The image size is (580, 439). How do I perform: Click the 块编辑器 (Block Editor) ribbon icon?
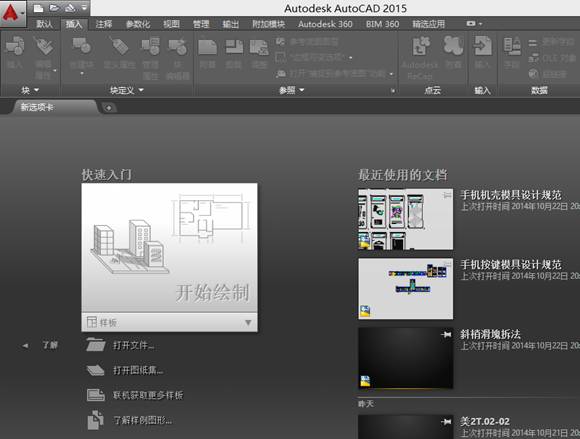[x=178, y=46]
